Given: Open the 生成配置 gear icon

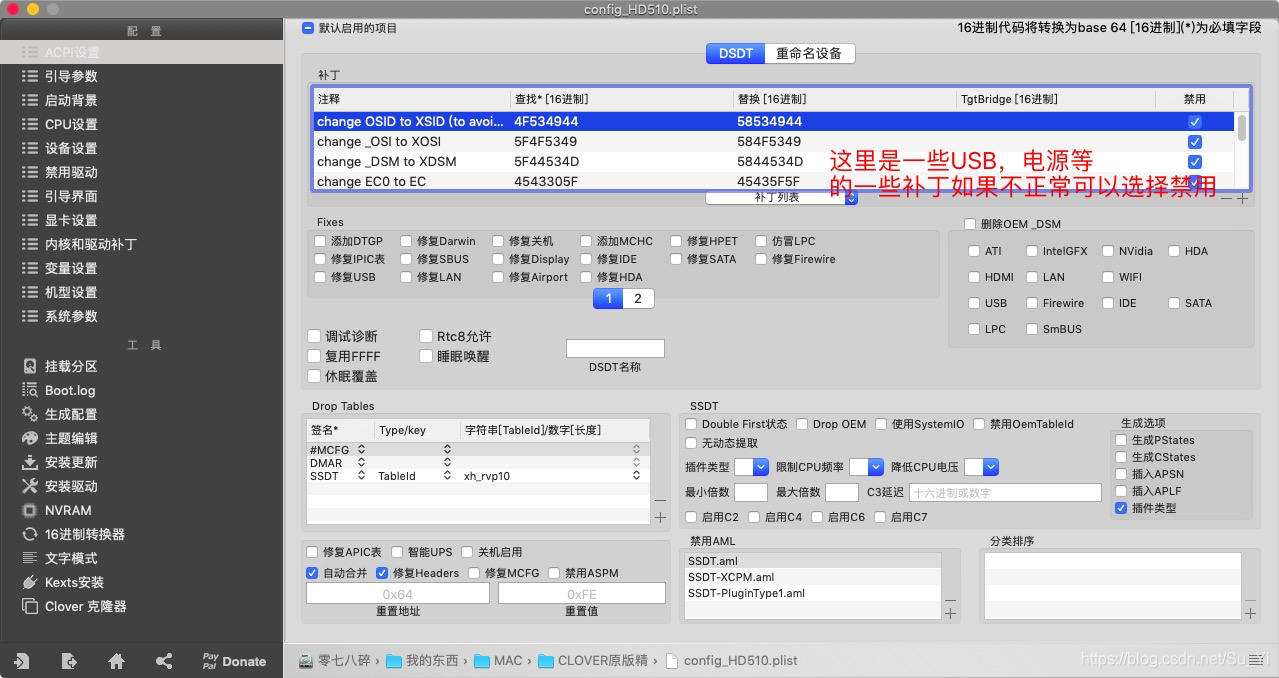Looking at the screenshot, I should [29, 414].
